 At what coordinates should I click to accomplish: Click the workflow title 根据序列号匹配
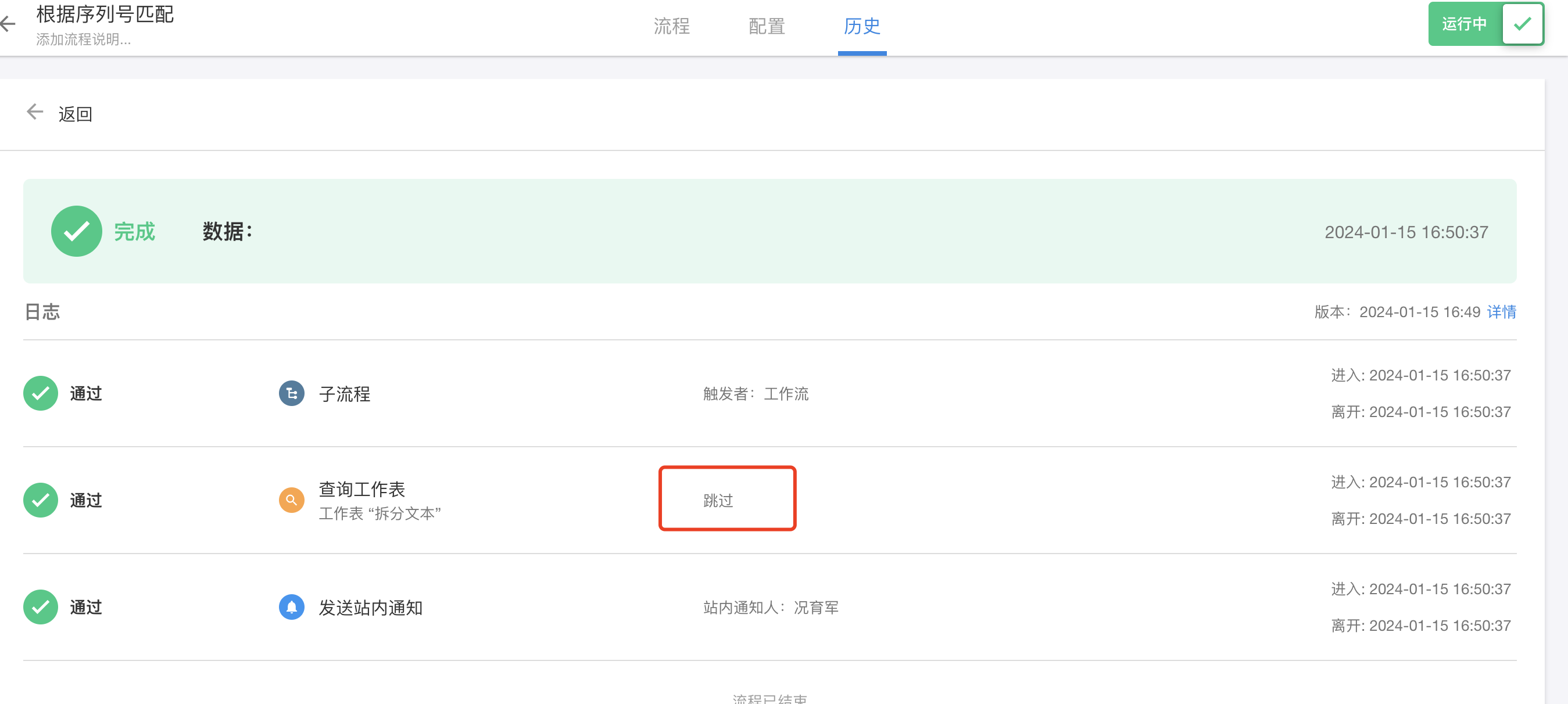(x=105, y=13)
